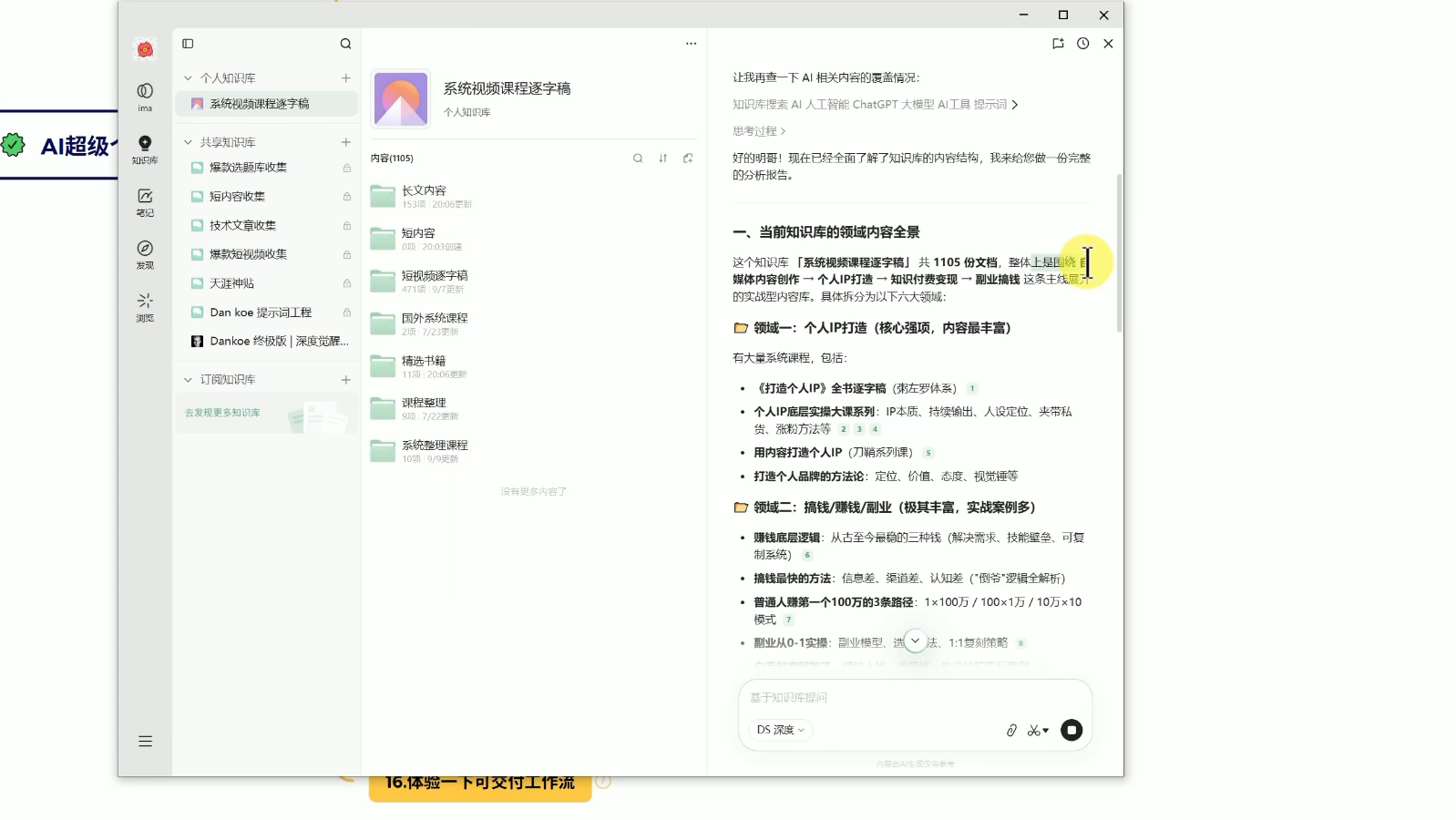Open the 发现 discover section
The image size is (1456, 820).
tap(145, 254)
